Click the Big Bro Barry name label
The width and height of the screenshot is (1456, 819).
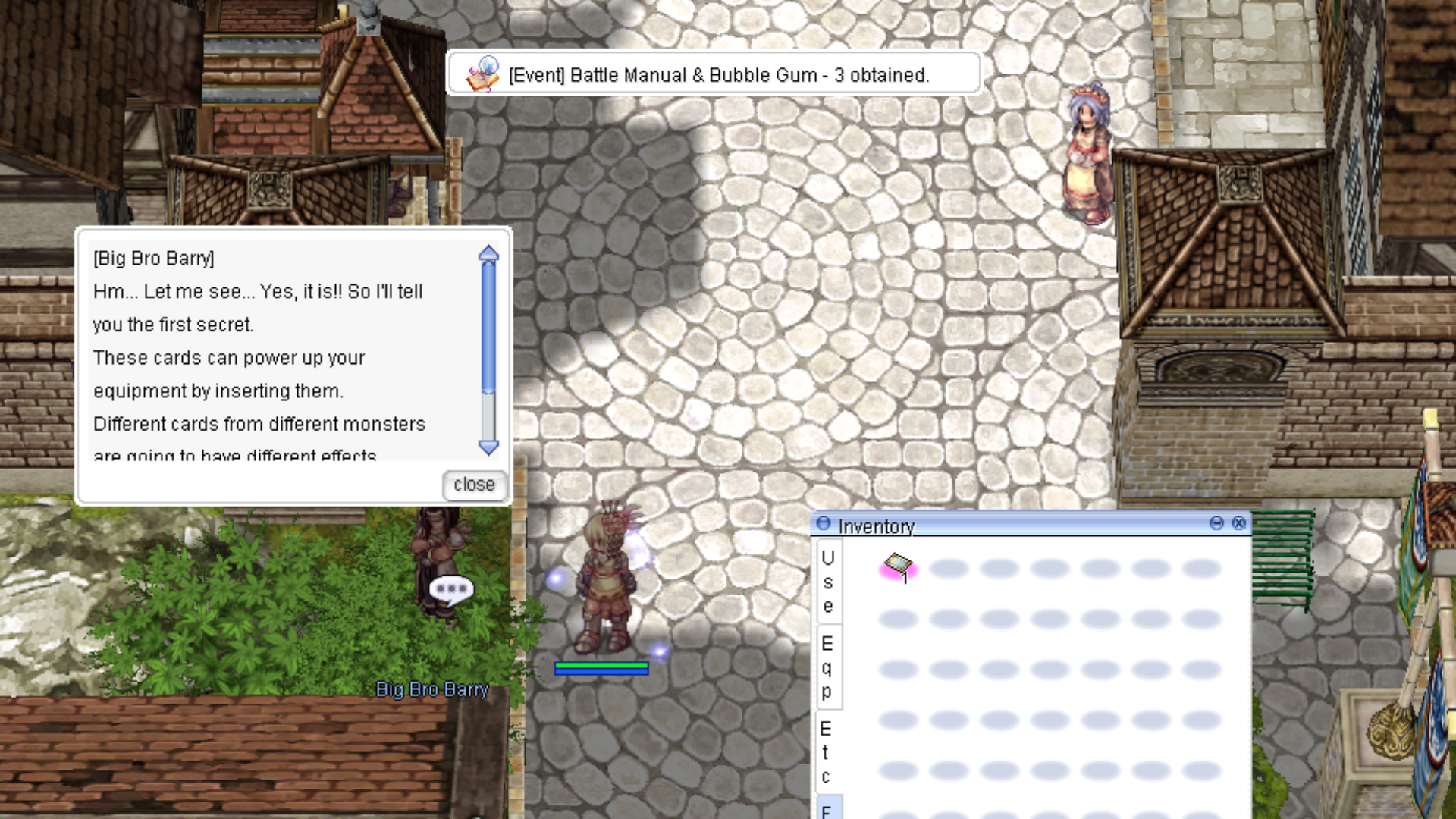pyautogui.click(x=432, y=689)
